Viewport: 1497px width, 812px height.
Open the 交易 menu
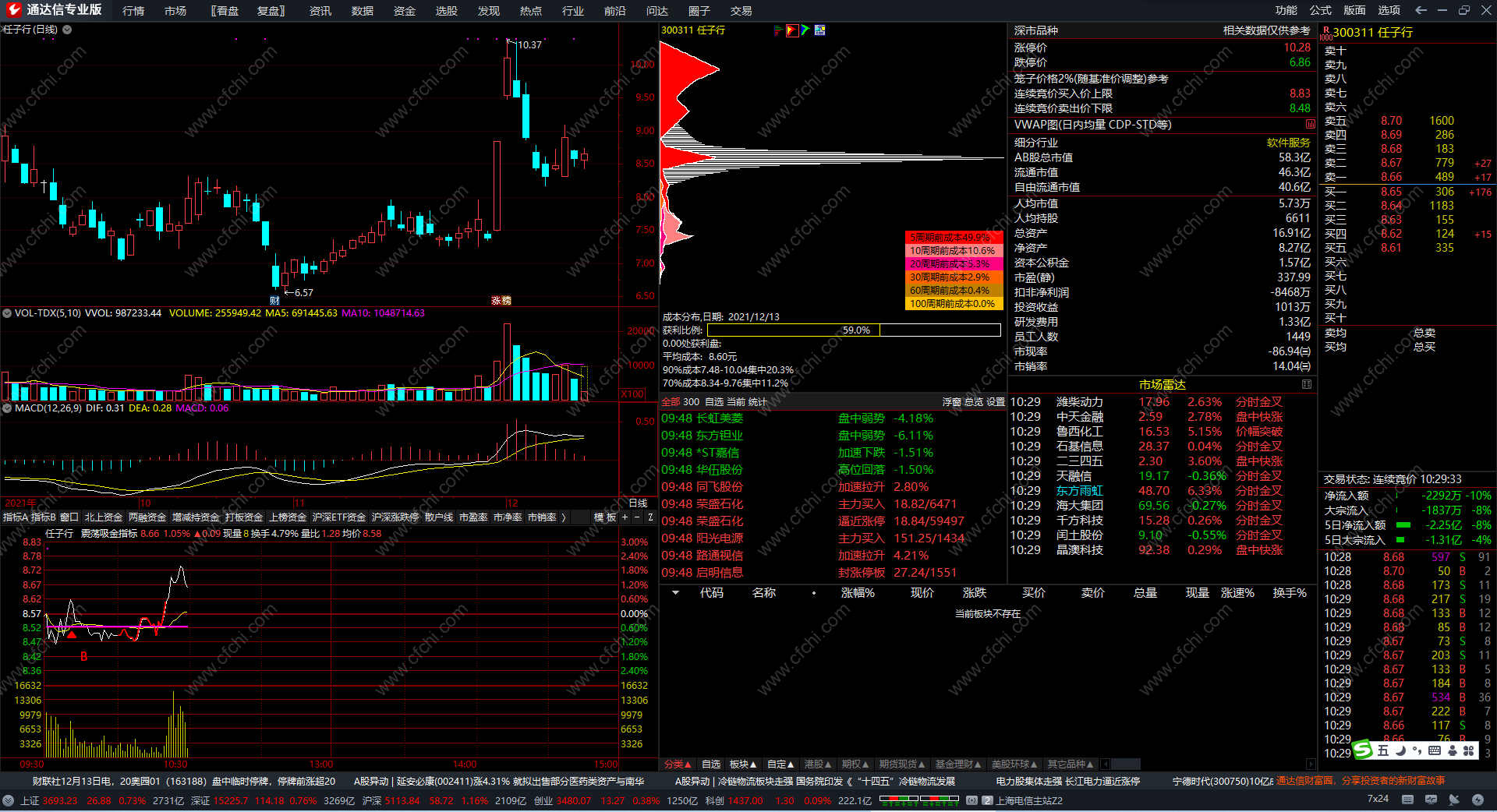(741, 11)
